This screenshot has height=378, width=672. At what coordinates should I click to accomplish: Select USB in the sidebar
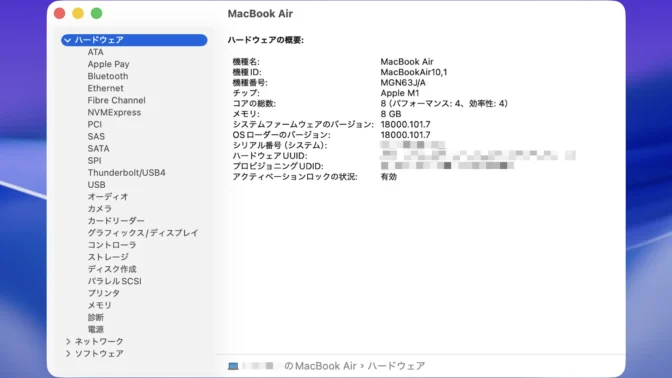[x=96, y=184]
